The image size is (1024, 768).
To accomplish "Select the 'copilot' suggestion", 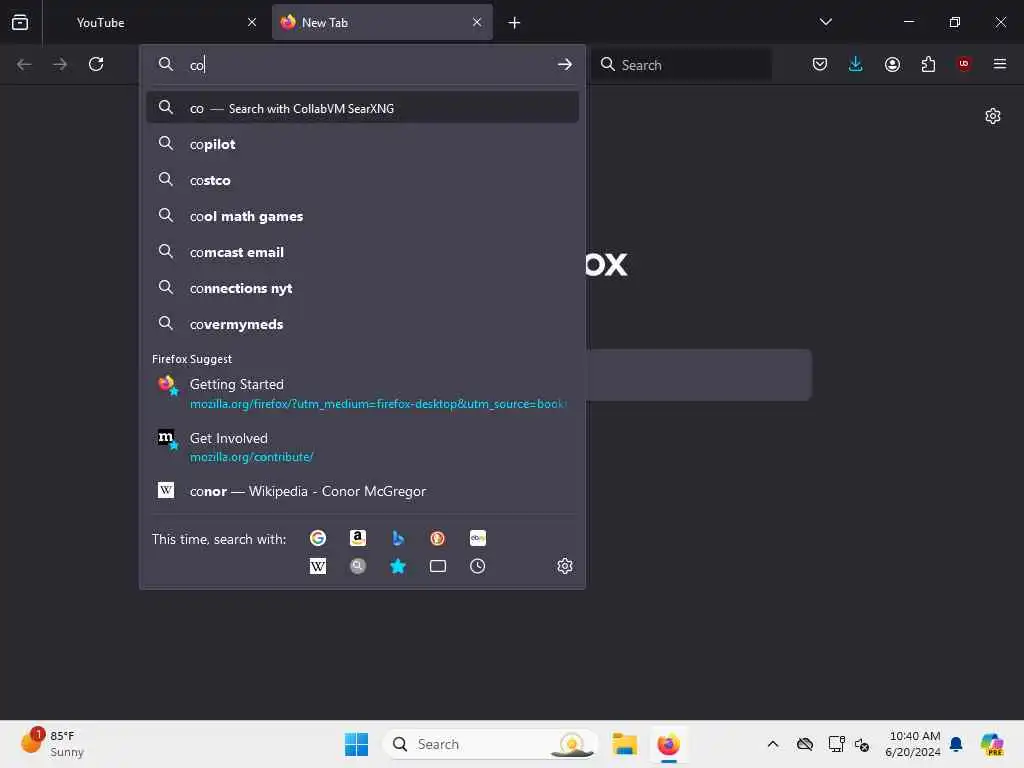I will [x=363, y=144].
